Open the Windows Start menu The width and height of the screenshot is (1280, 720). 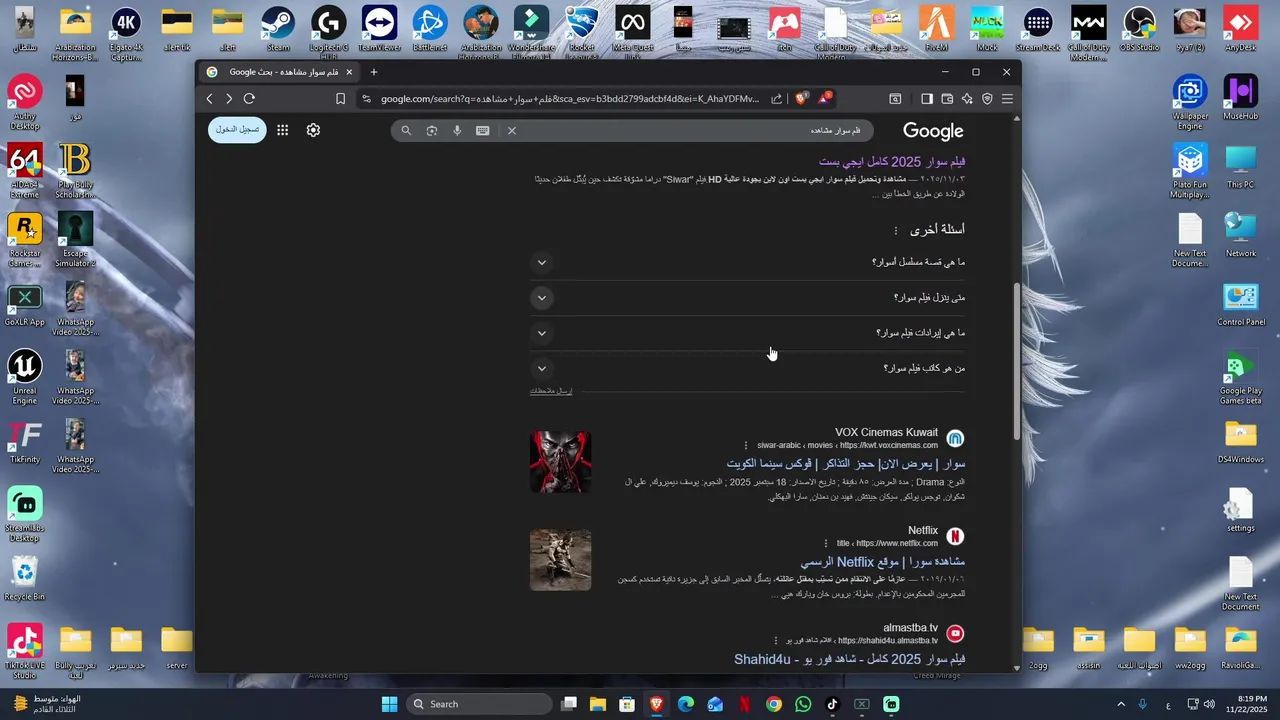click(389, 704)
